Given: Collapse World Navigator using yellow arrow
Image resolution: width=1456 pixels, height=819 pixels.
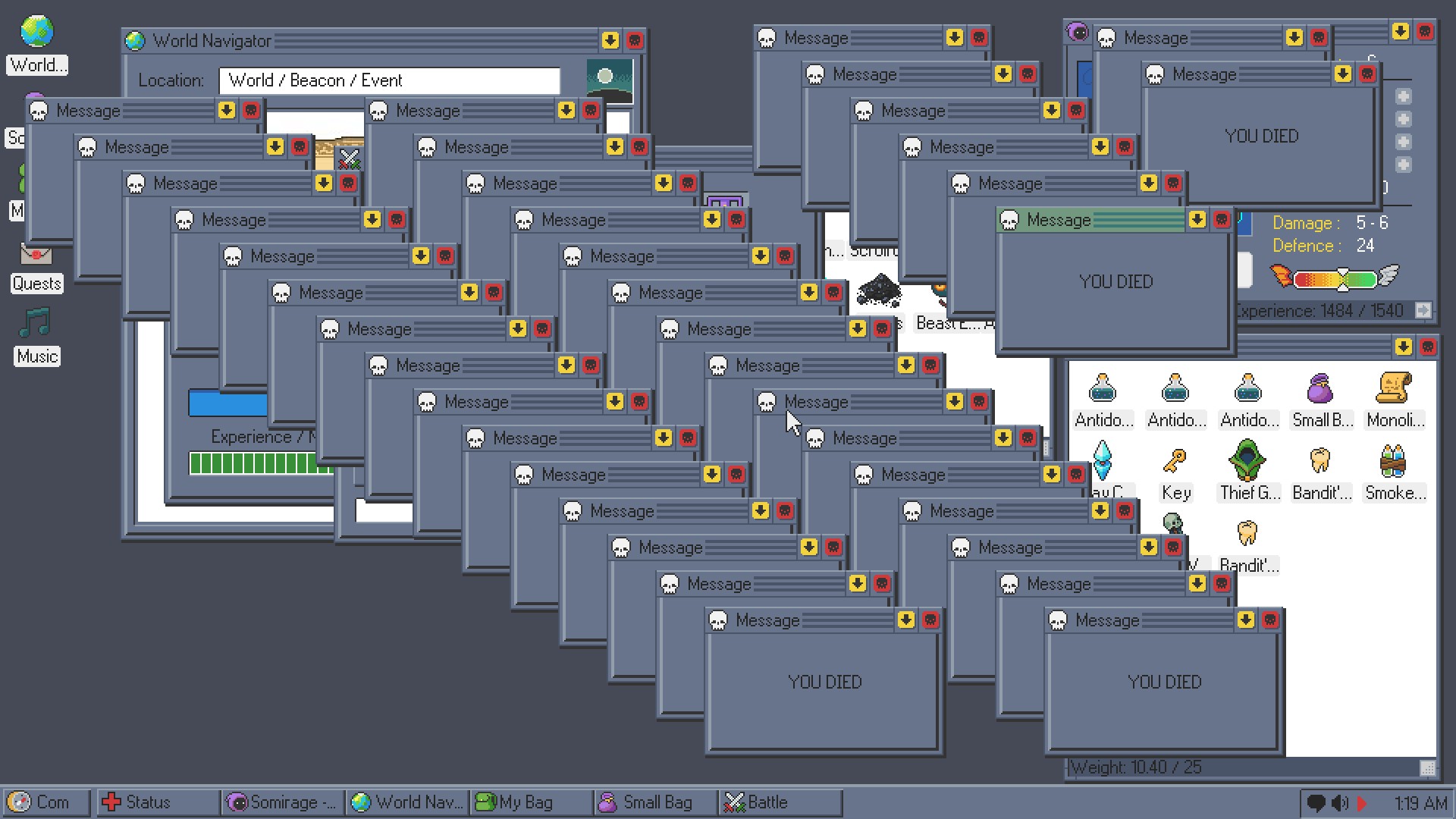Looking at the screenshot, I should (610, 41).
